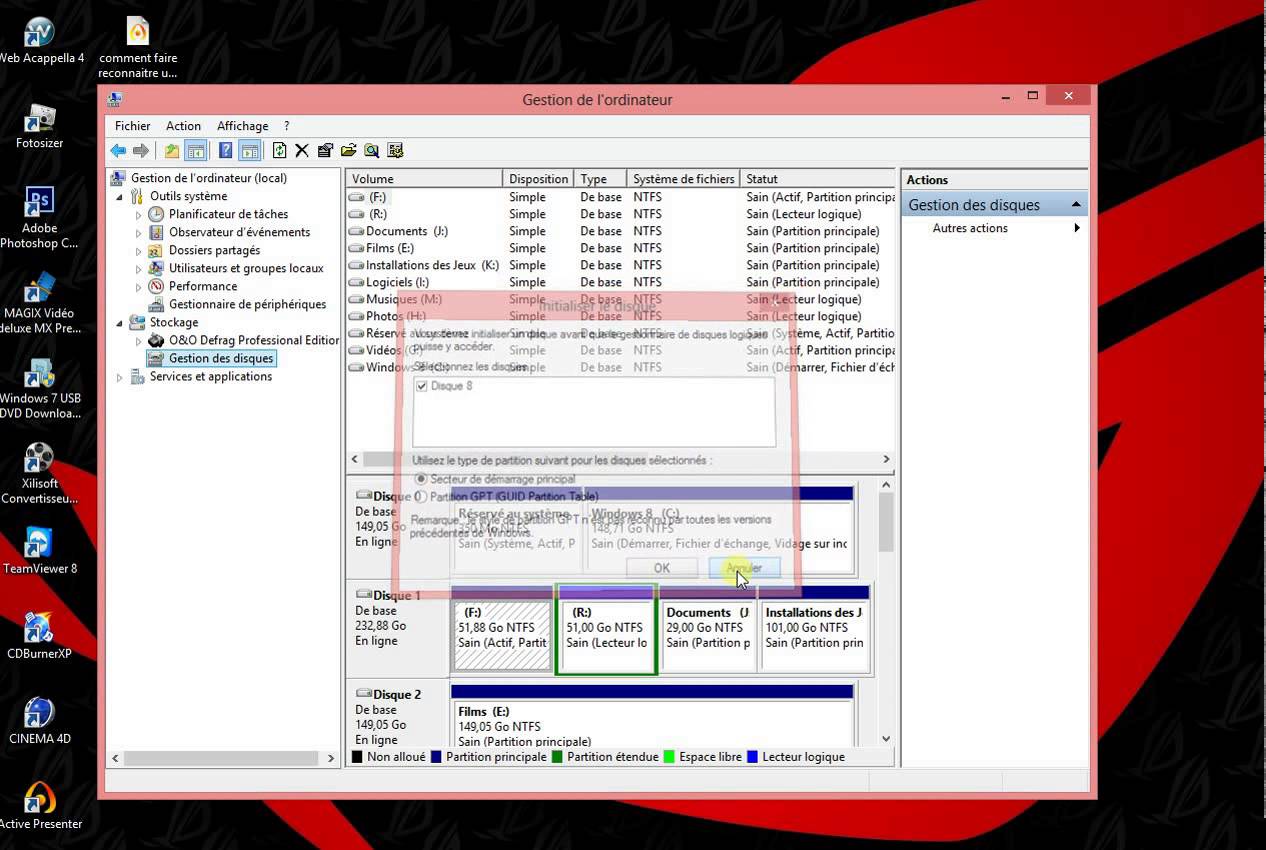Open the Action menu

(x=183, y=126)
